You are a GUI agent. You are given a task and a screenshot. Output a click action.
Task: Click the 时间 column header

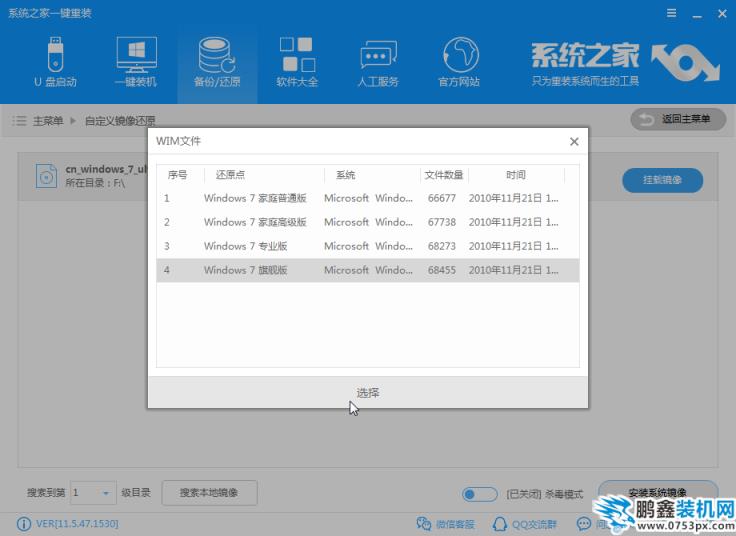[515, 175]
